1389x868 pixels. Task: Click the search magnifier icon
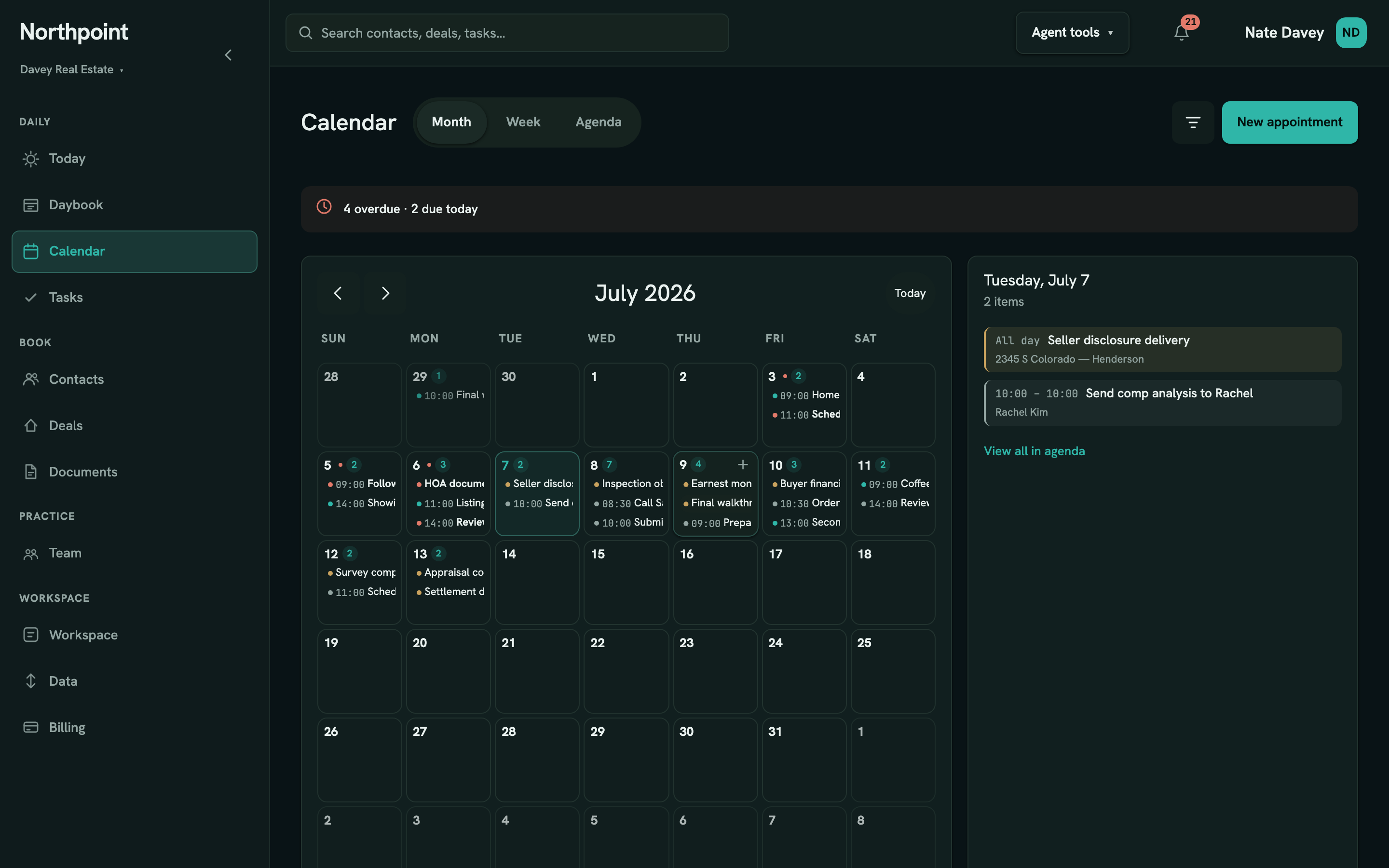click(306, 33)
